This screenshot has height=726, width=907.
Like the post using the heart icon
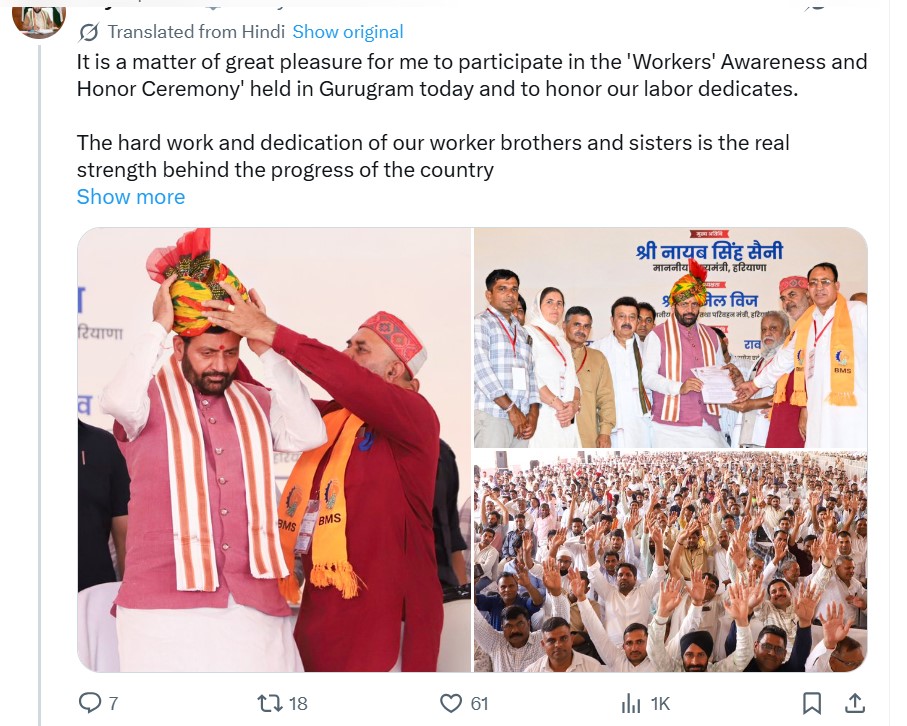click(x=451, y=703)
